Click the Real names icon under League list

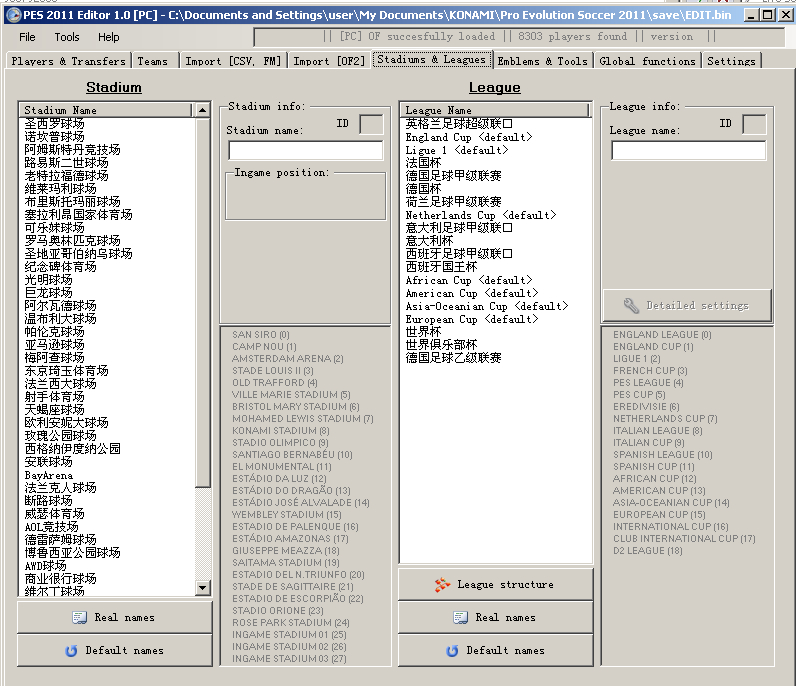tap(460, 617)
